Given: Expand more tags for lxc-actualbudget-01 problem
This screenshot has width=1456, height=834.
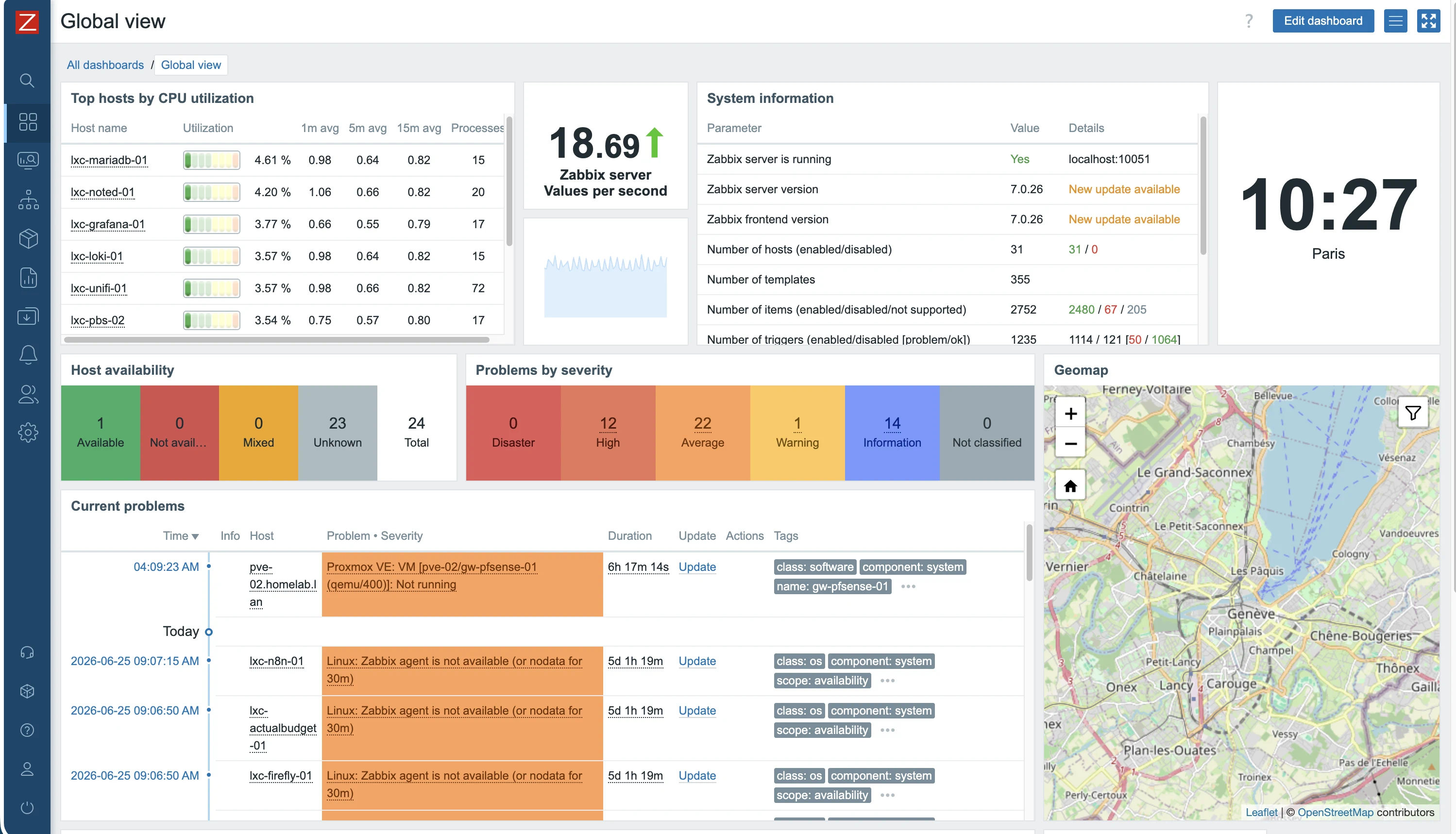Looking at the screenshot, I should 888,730.
